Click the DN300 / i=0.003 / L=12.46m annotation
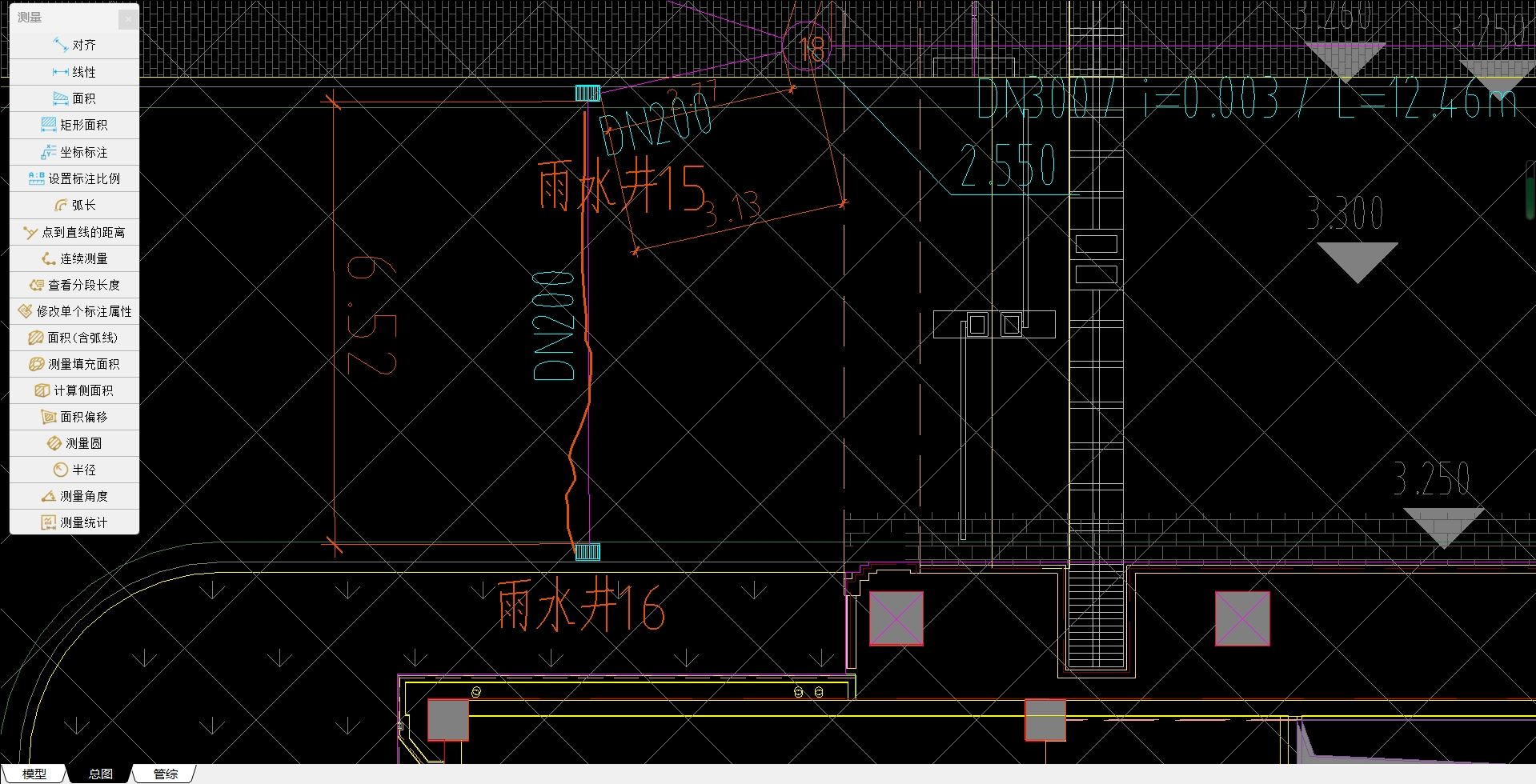 click(1247, 99)
